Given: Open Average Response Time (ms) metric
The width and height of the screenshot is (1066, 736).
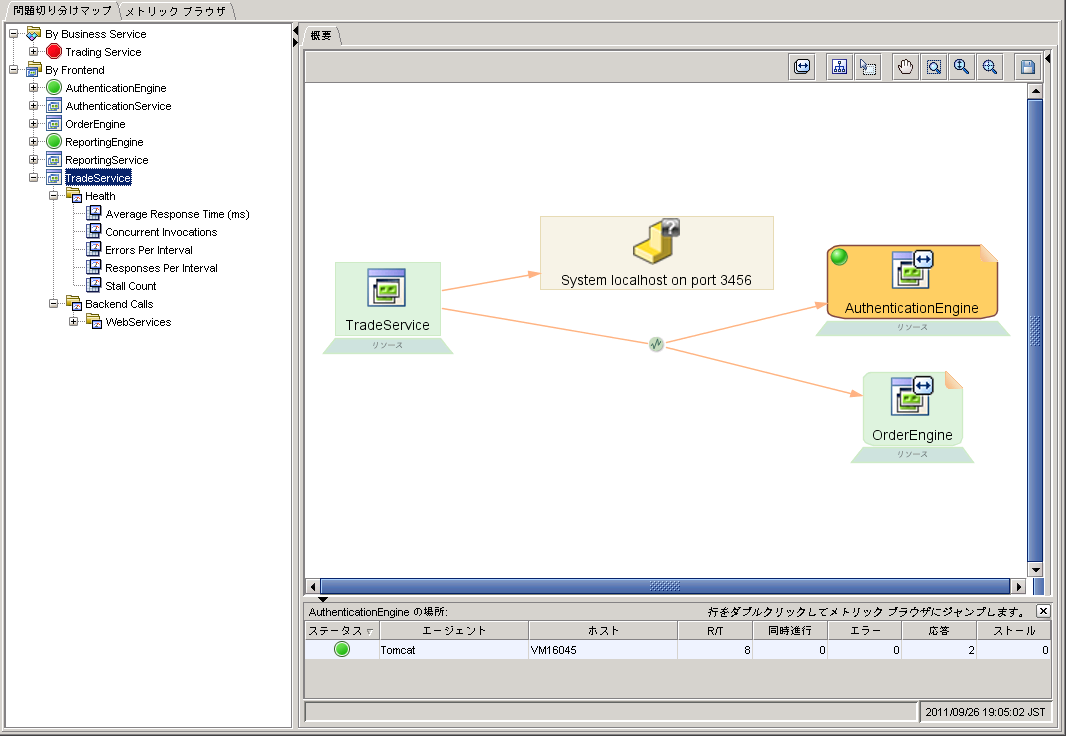Looking at the screenshot, I should point(177,214).
